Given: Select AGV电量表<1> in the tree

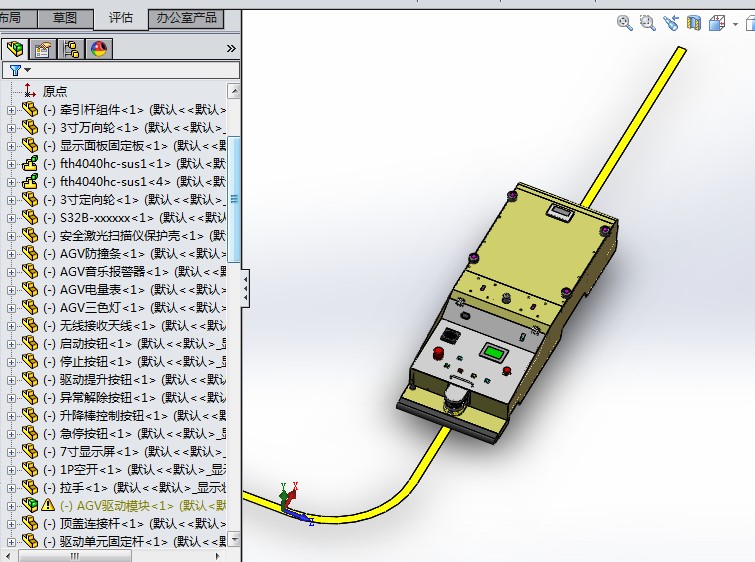Looking at the screenshot, I should pyautogui.click(x=134, y=290).
